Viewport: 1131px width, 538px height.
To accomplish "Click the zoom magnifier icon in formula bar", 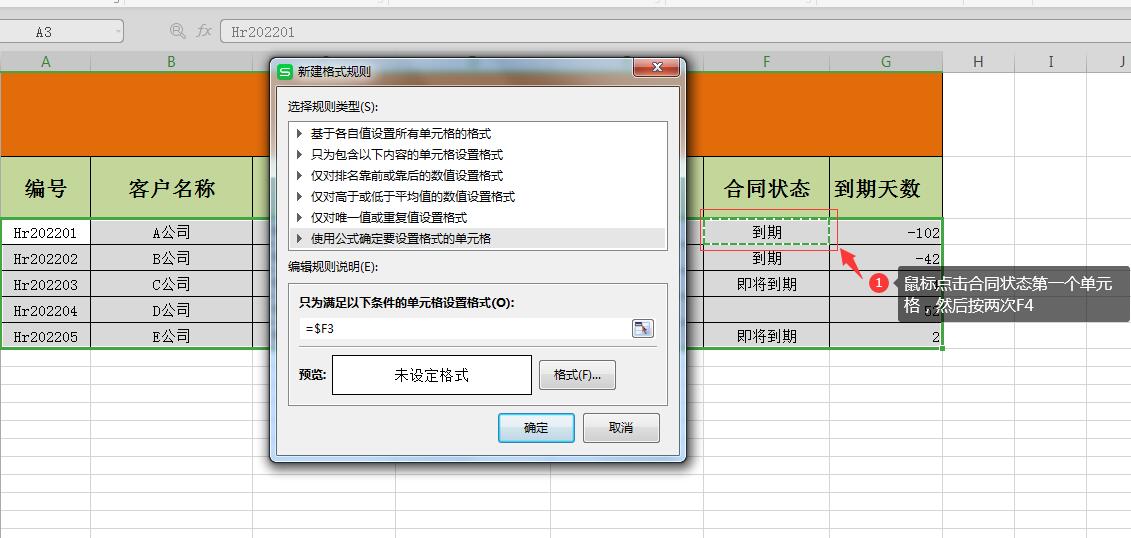I will pyautogui.click(x=177, y=31).
